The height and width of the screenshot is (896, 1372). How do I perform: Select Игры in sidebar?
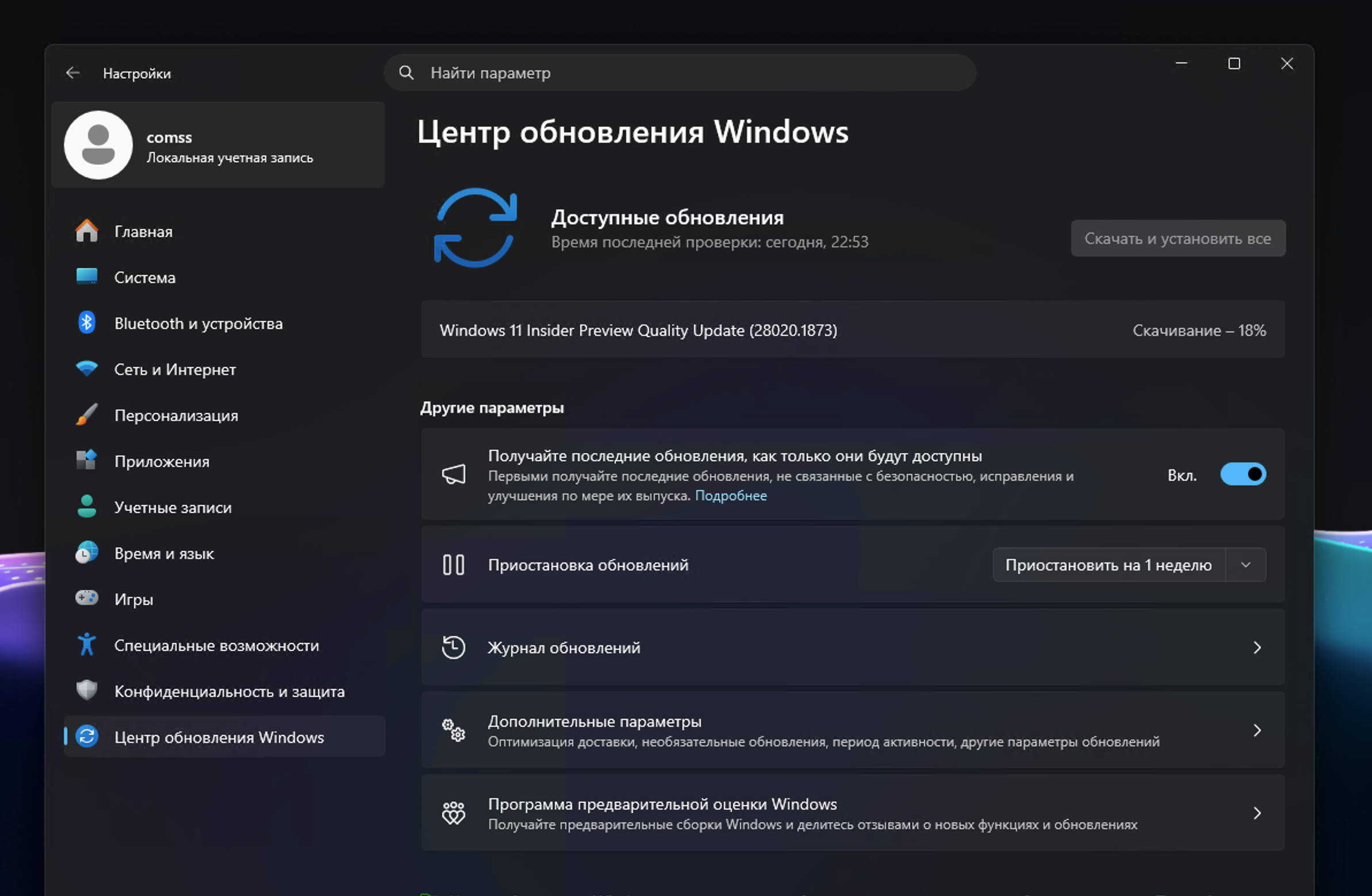(224, 599)
